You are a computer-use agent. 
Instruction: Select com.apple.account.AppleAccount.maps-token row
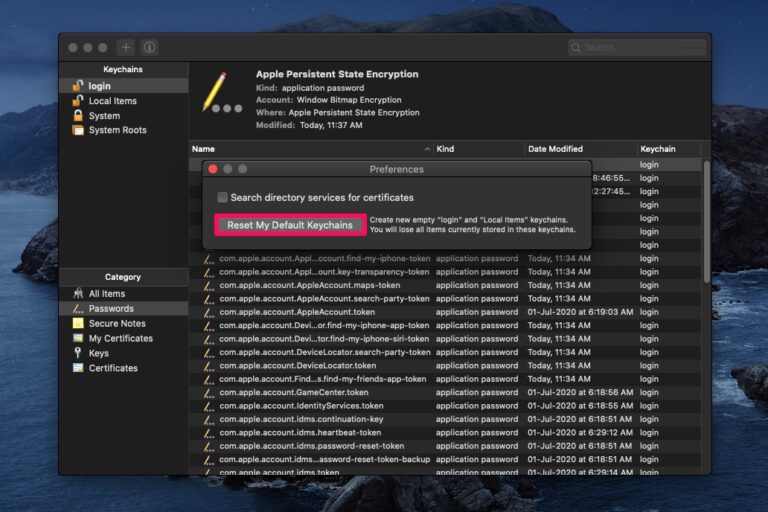445,285
